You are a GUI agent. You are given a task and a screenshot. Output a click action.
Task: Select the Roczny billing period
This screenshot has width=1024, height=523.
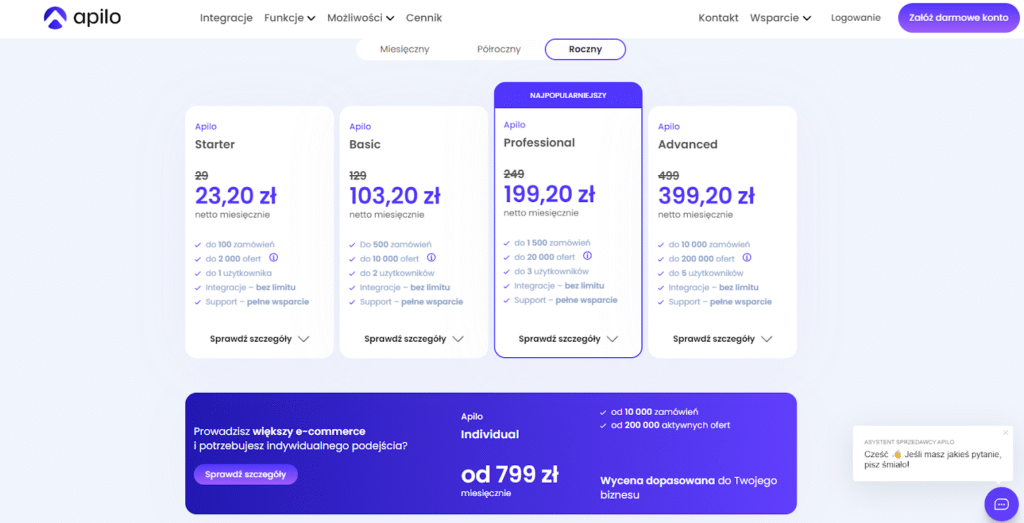click(585, 49)
